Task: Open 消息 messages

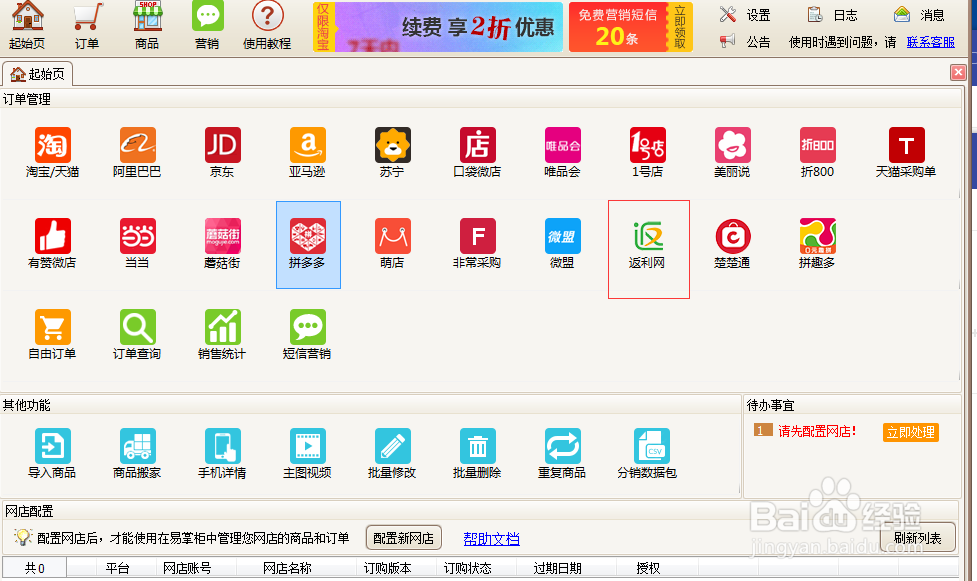Action: [x=919, y=14]
